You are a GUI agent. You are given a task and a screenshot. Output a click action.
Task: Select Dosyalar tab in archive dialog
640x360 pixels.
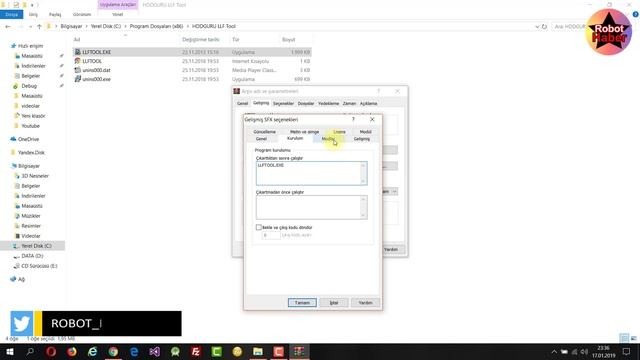coord(306,104)
